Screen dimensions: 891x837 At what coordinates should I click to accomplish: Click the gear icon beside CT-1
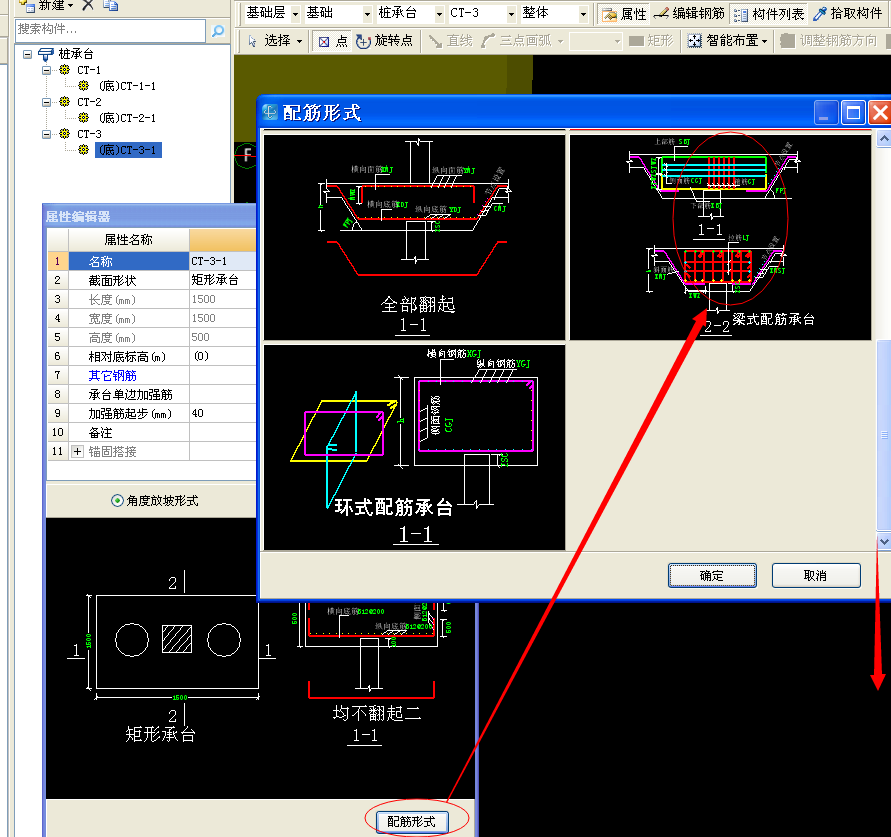point(64,70)
